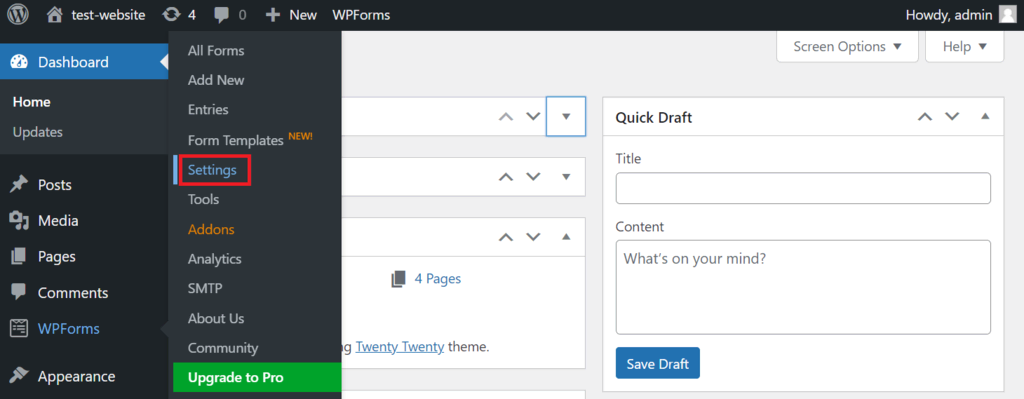Open test-website site link
The height and width of the screenshot is (399, 1024).
(108, 14)
